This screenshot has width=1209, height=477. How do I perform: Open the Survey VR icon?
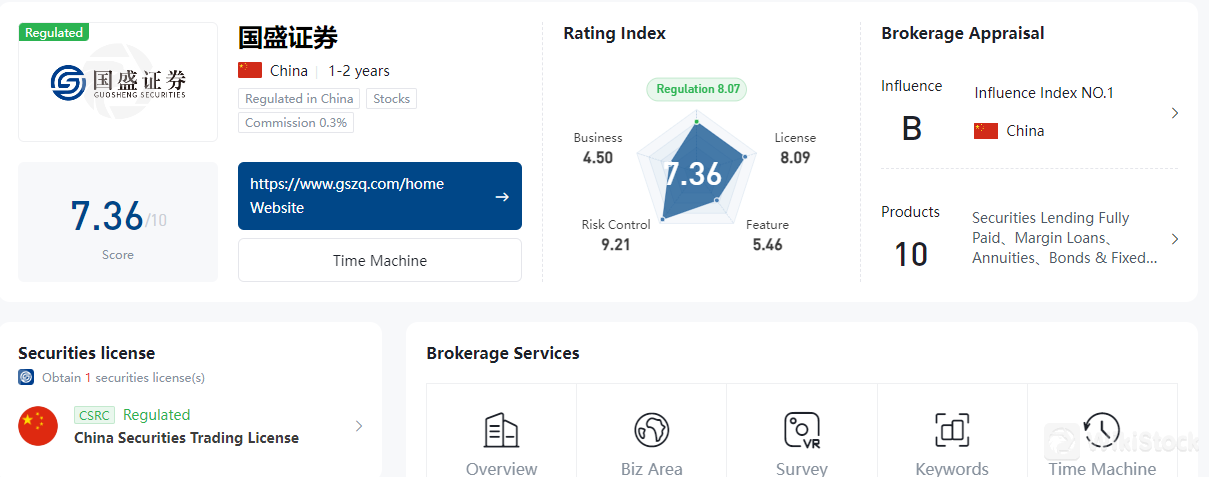[x=801, y=430]
